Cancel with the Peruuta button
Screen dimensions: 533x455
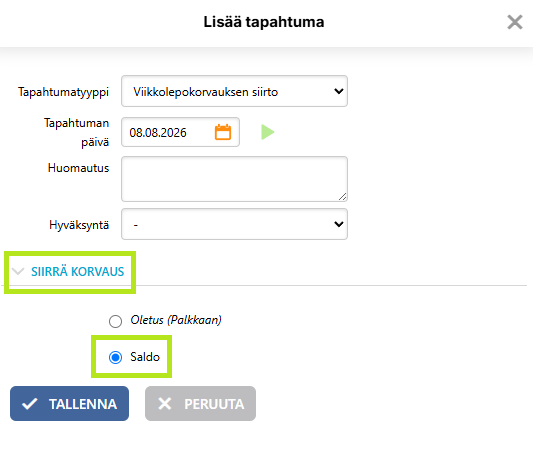tap(201, 404)
